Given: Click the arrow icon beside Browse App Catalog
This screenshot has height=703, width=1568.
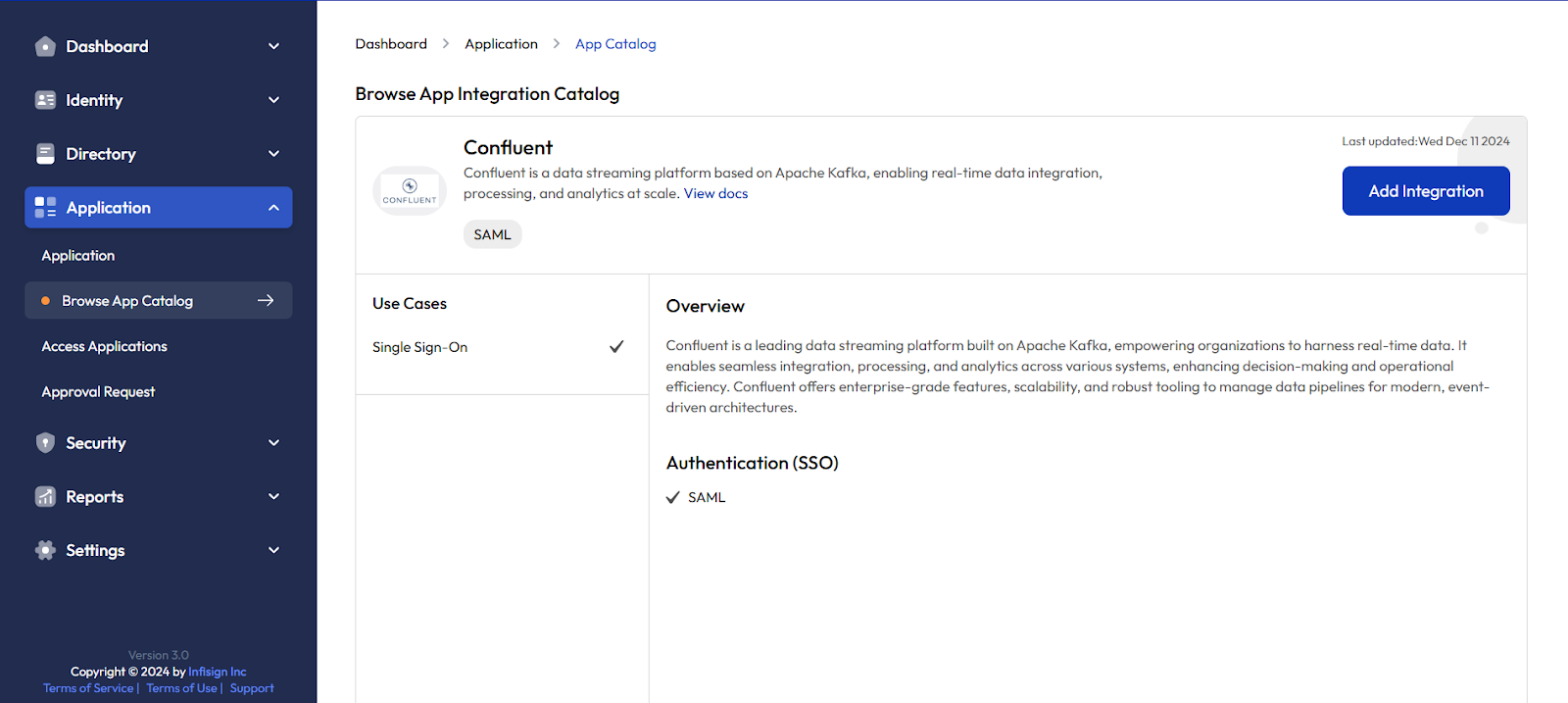Looking at the screenshot, I should point(266,300).
